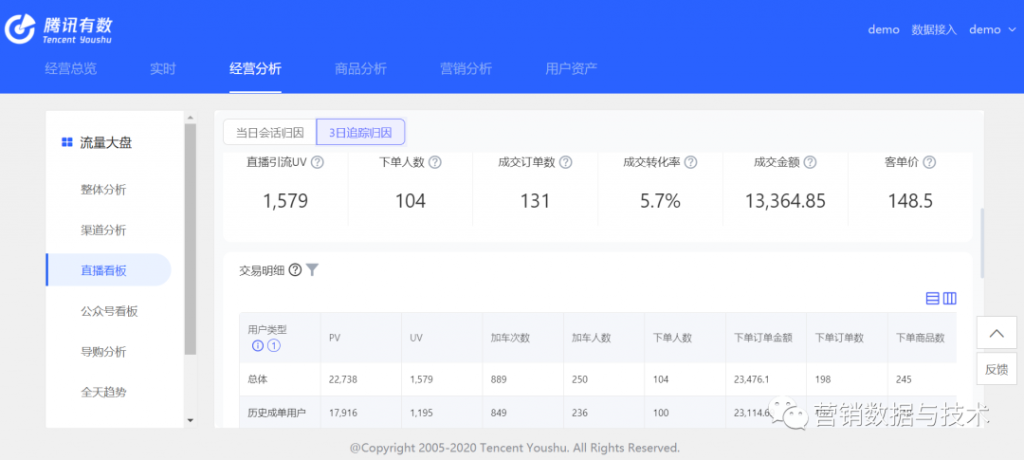Go to the 营销分析 tab
1024x460 pixels.
[466, 69]
